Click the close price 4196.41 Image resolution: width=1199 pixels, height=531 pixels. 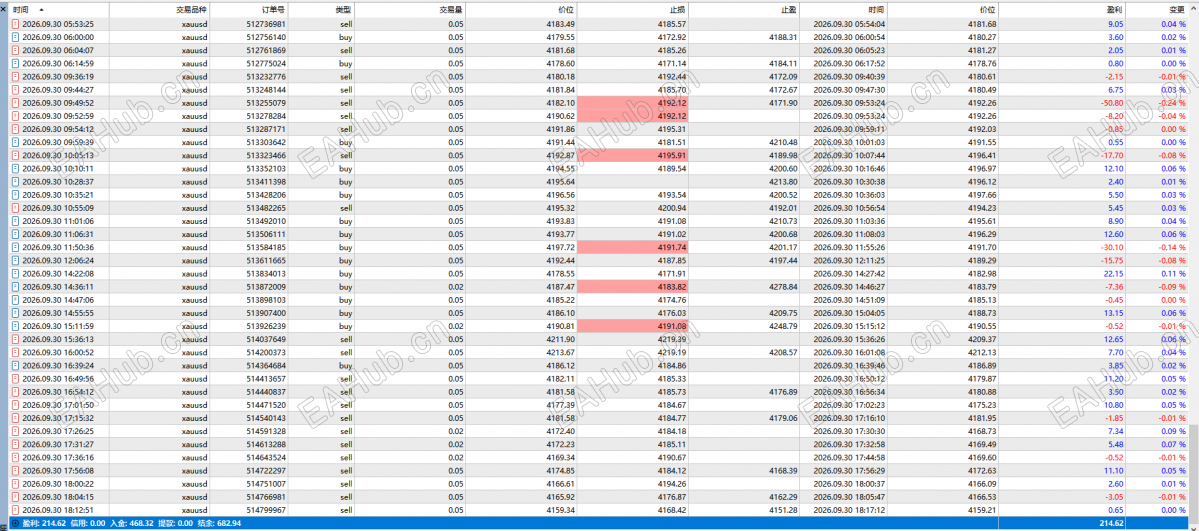pyautogui.click(x=982, y=155)
